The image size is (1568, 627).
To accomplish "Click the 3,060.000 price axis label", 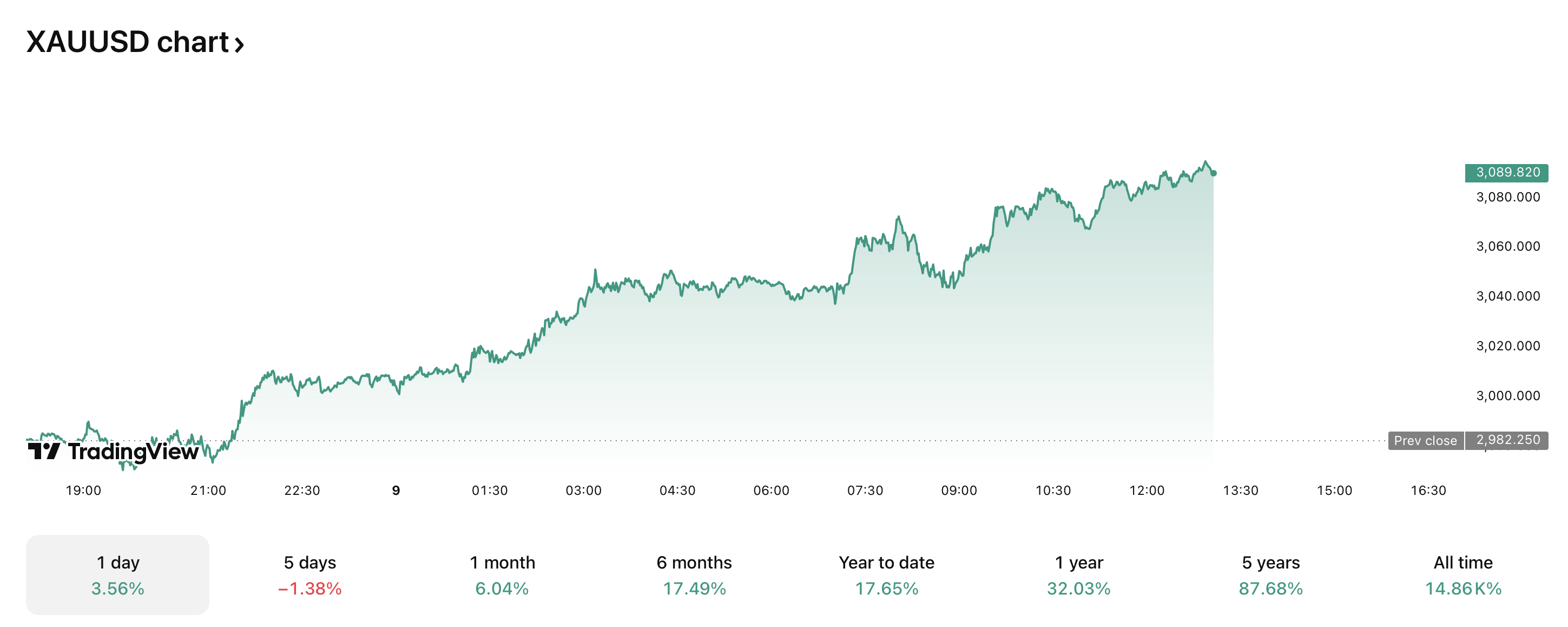I will 1508,246.
